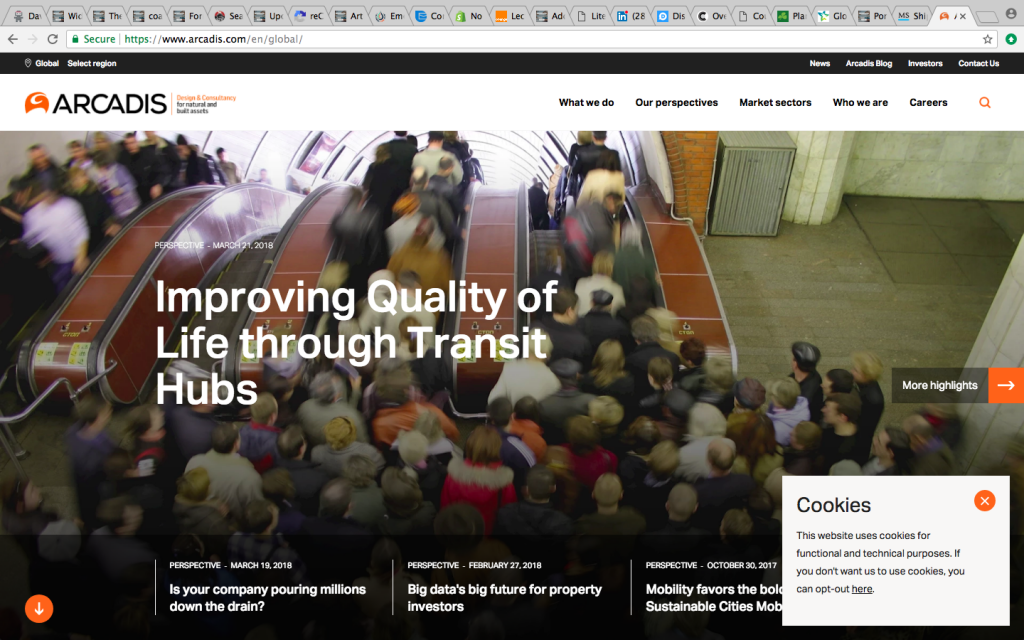Click the green extension icon in toolbar
This screenshot has height=640, width=1024.
(x=1010, y=39)
